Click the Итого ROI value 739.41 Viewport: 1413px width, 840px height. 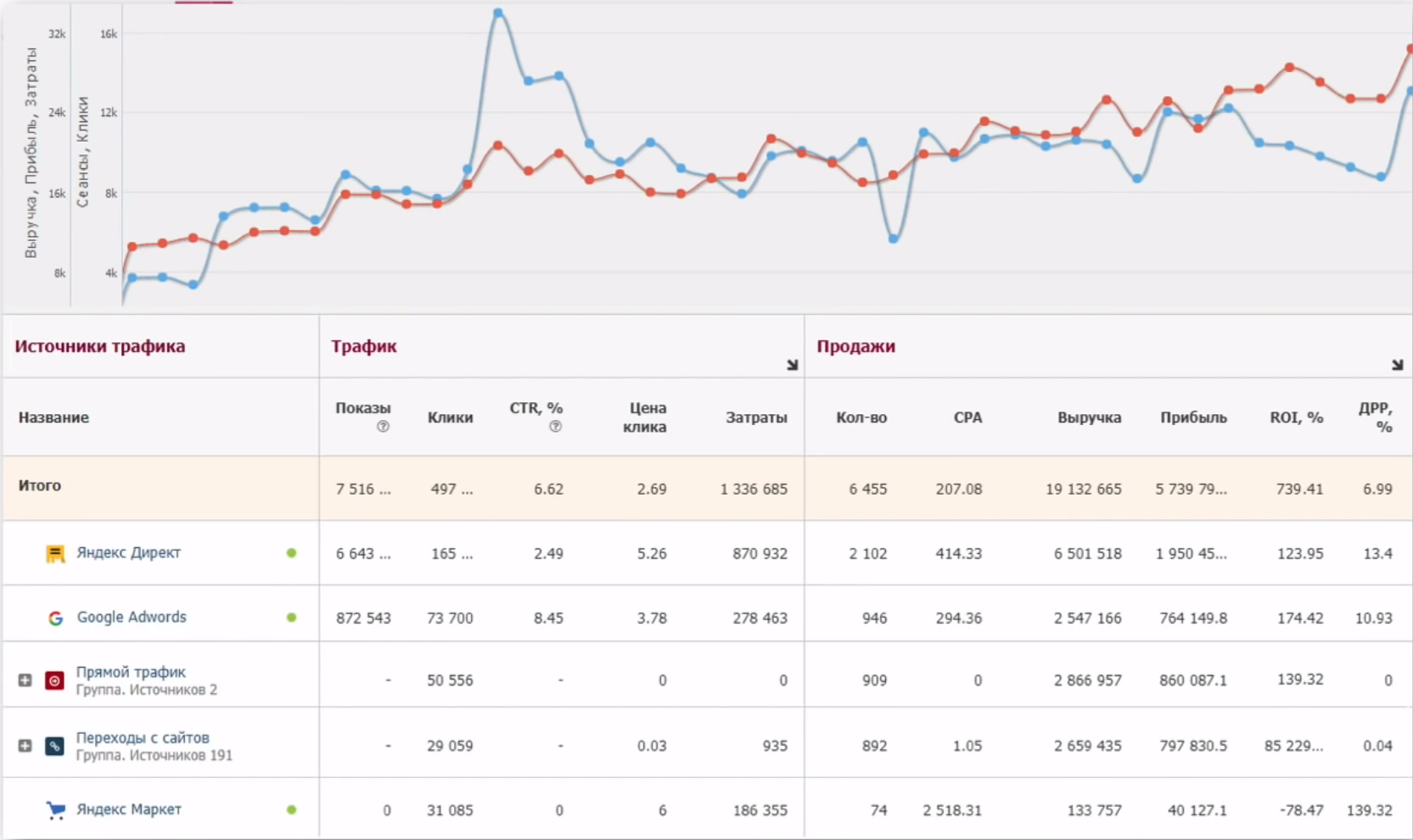tap(1299, 489)
